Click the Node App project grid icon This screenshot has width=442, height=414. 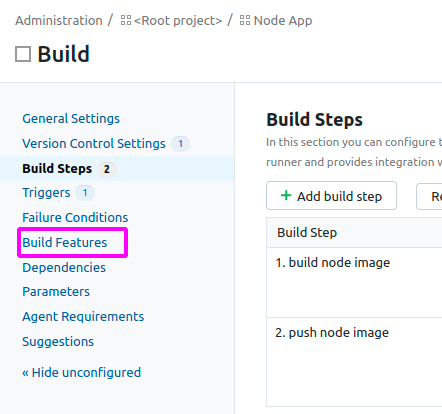click(245, 20)
